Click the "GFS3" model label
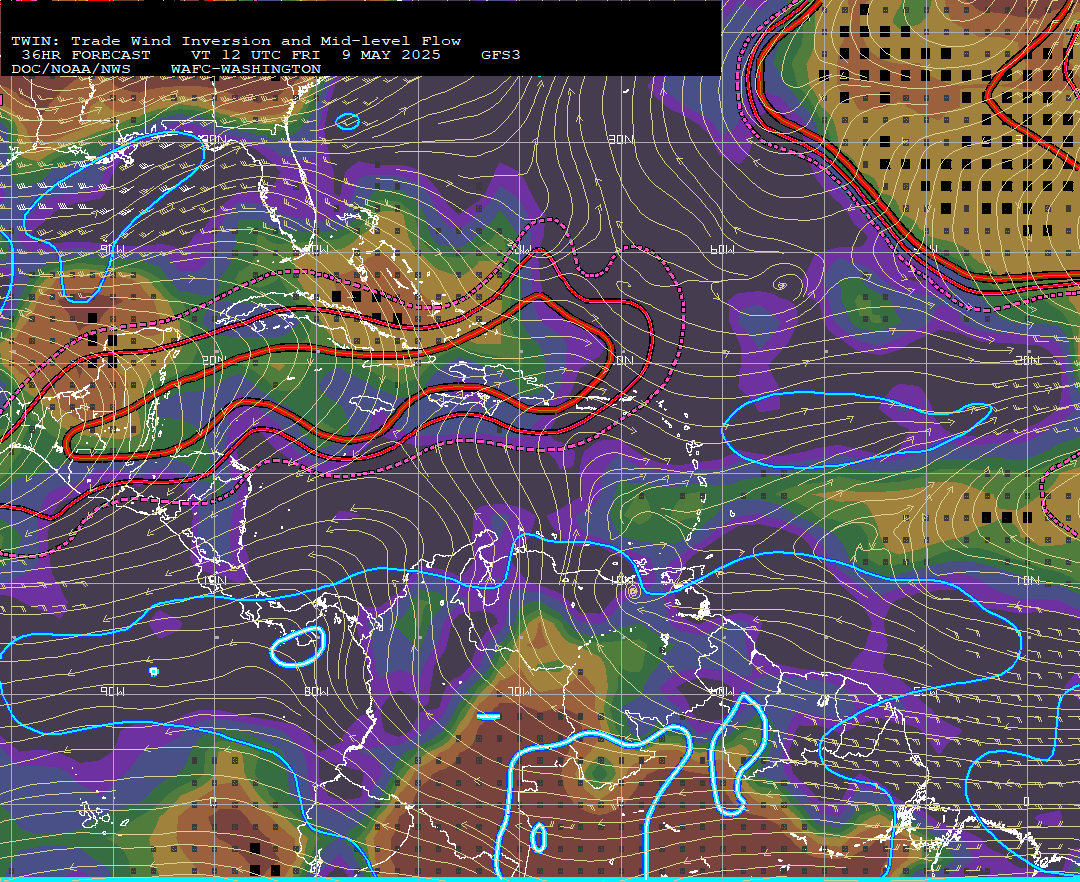Screen dimensions: 1080x882 pyautogui.click(x=501, y=55)
